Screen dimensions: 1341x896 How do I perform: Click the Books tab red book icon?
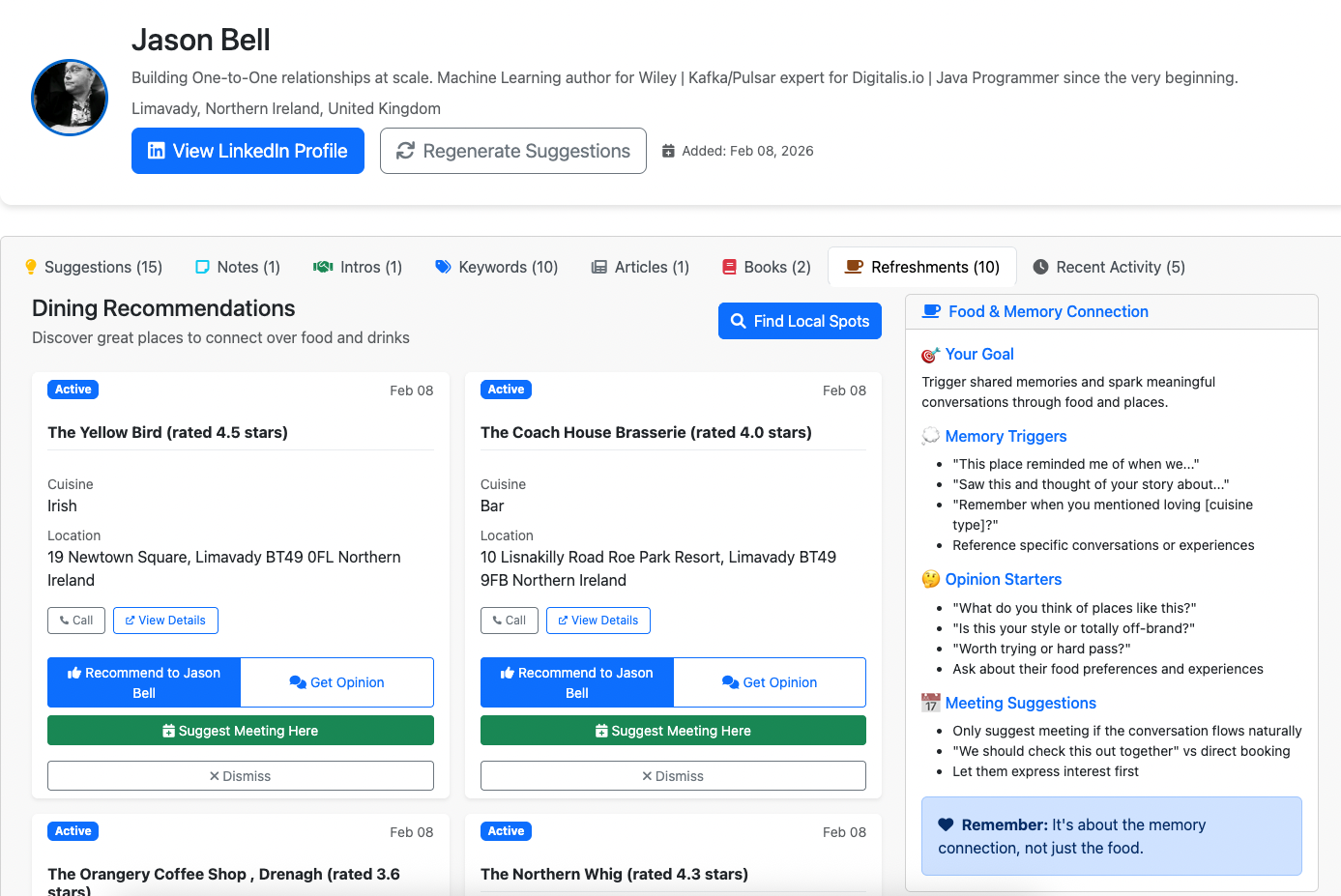(730, 267)
